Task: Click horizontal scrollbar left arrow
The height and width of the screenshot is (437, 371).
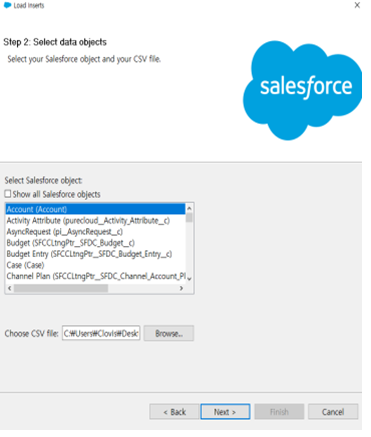Action: pos(10,288)
